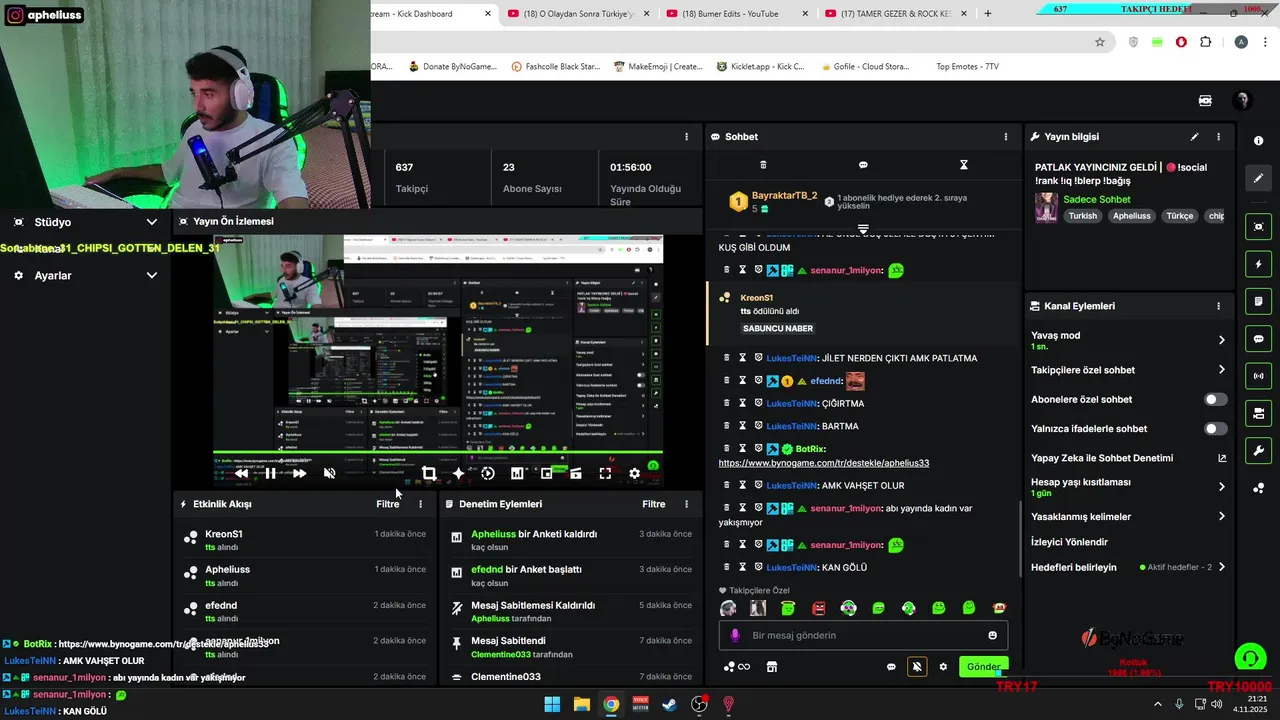Click the camera capture icon in right sidebar

click(x=1258, y=227)
